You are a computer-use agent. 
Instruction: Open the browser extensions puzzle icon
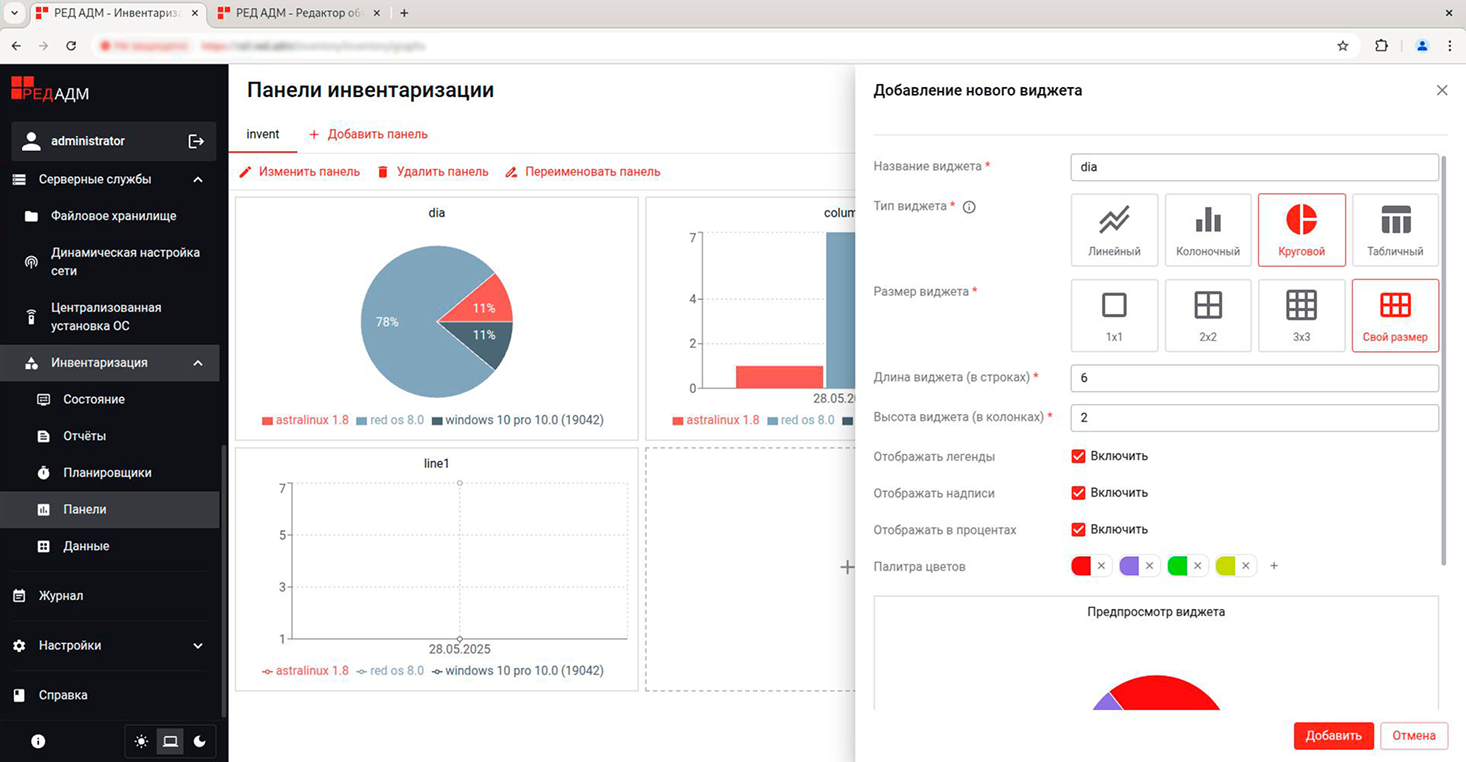tap(1381, 46)
